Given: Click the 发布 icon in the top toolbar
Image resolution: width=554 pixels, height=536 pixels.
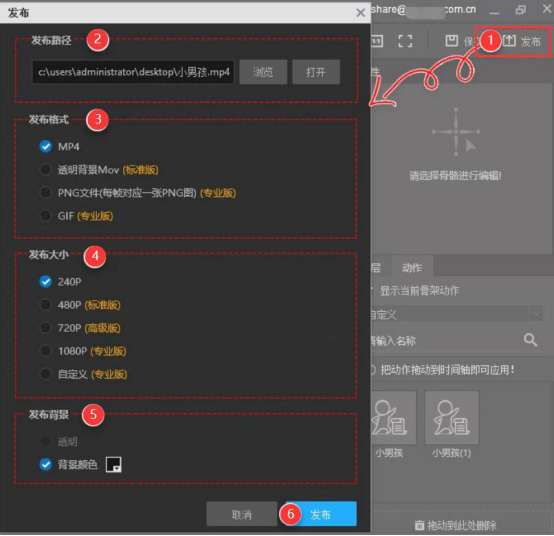Looking at the screenshot, I should [x=509, y=41].
